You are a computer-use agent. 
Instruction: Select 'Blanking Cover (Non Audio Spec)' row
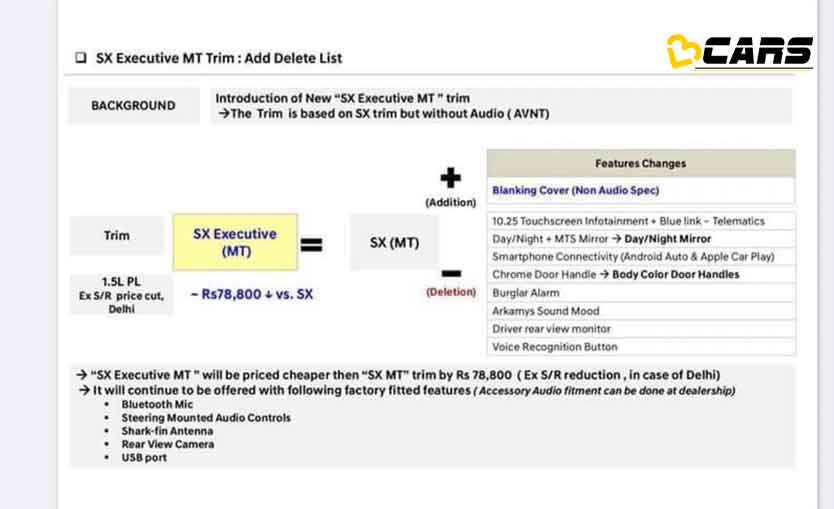tap(641, 190)
